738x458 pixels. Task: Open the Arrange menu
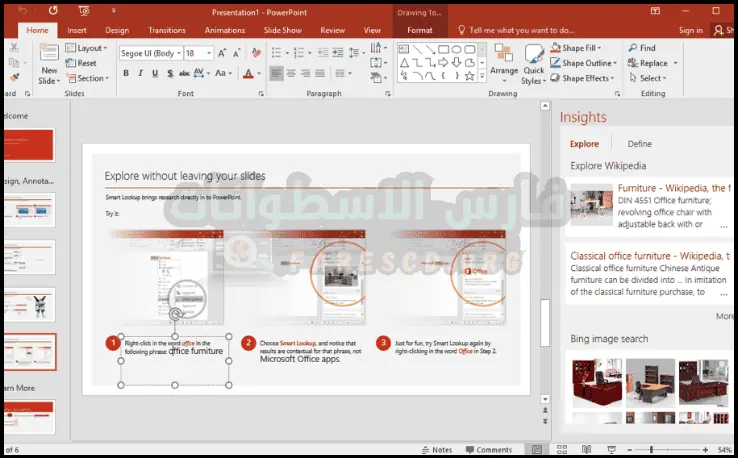point(504,64)
